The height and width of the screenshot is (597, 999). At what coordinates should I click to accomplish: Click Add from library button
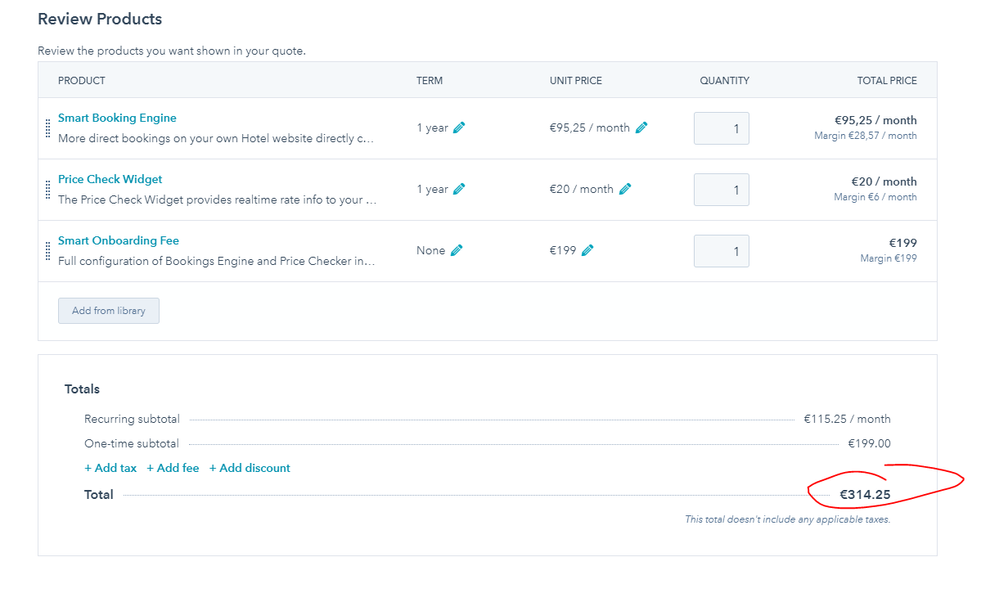(x=109, y=311)
